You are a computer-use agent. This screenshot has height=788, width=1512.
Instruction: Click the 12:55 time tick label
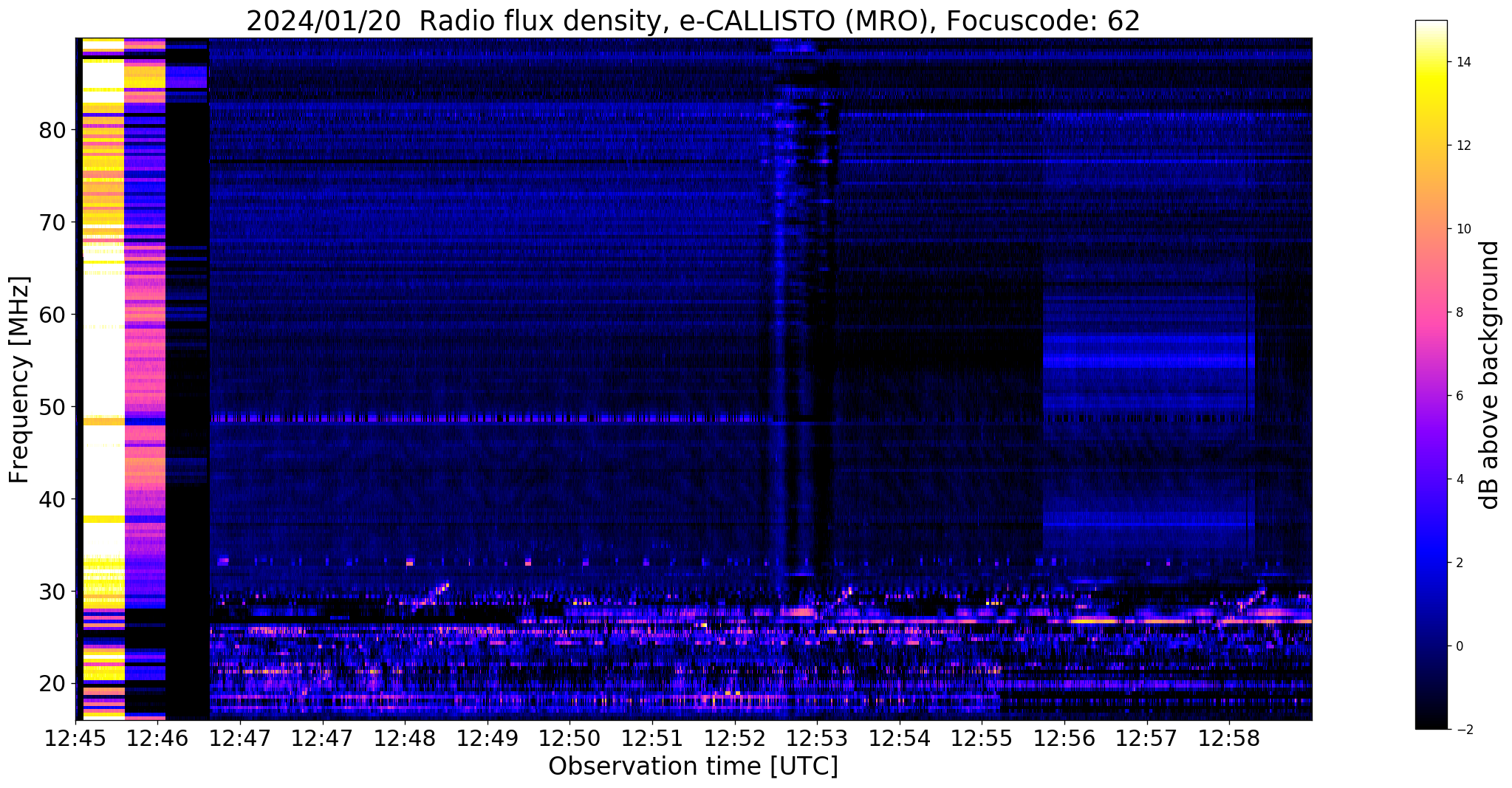[x=982, y=739]
